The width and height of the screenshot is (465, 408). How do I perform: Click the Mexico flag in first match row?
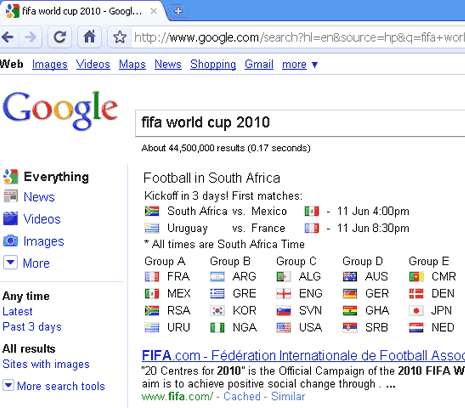click(312, 211)
